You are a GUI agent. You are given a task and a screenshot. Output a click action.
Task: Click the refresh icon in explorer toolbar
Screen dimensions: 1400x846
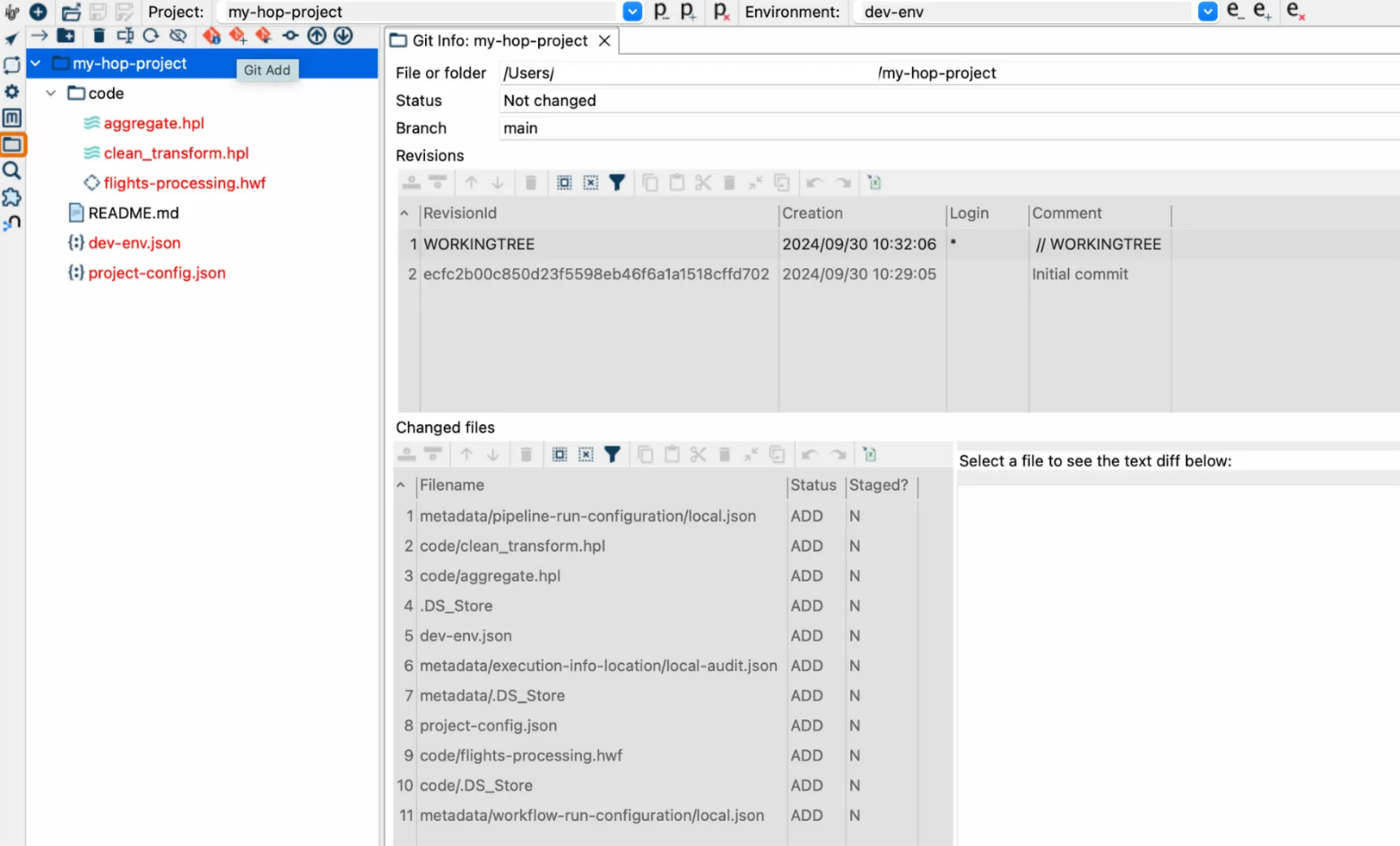point(151,36)
